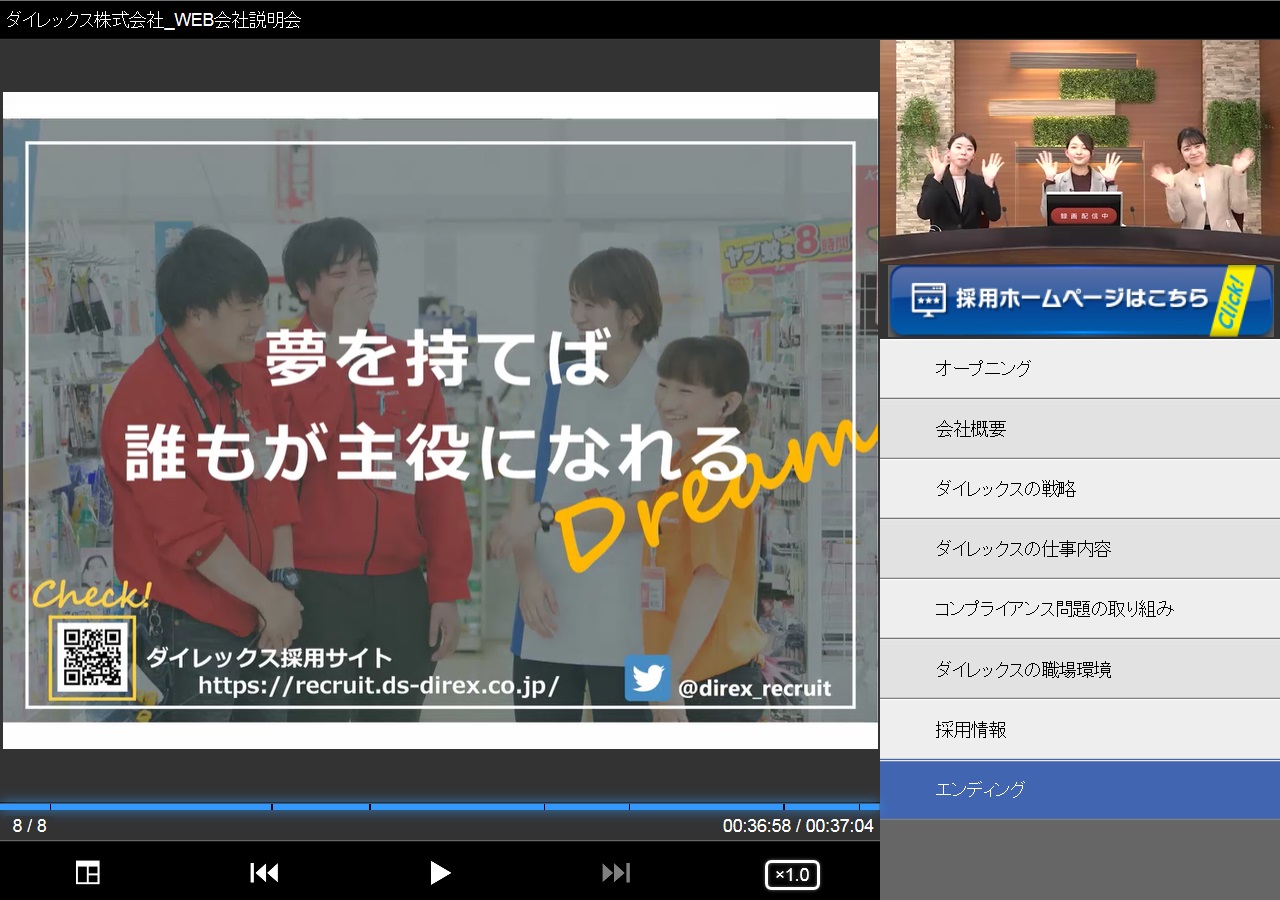This screenshot has width=1280, height=900.
Task: Select the ダイレックスの戦略 chapter
Action: point(1080,489)
